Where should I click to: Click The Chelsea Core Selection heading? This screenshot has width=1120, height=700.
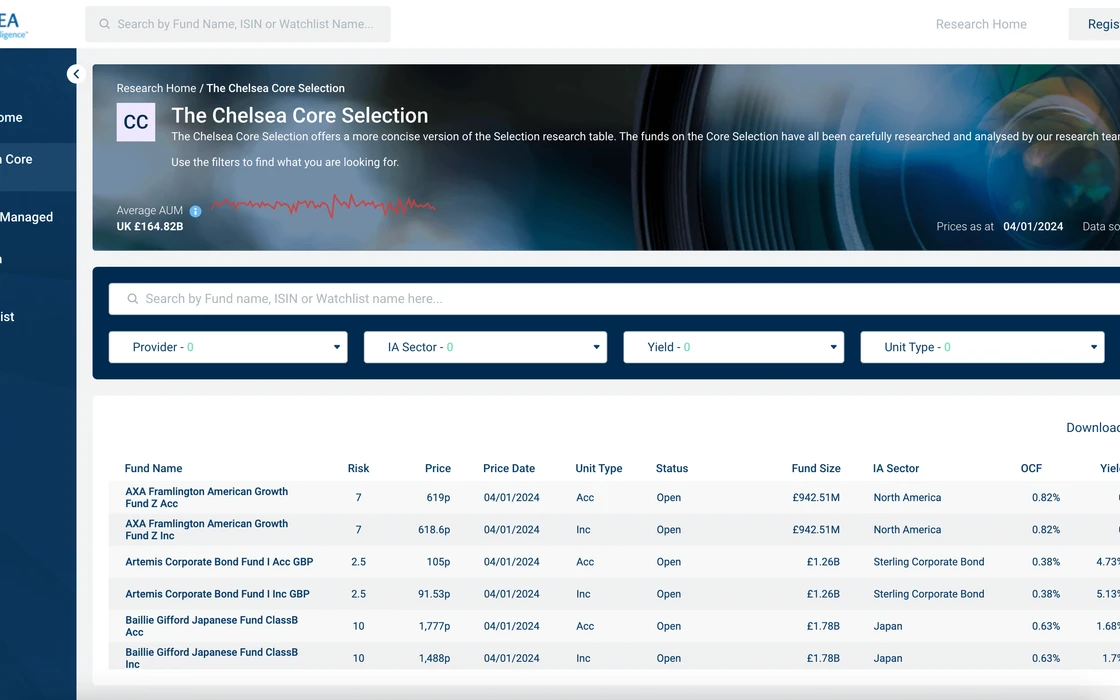[299, 115]
